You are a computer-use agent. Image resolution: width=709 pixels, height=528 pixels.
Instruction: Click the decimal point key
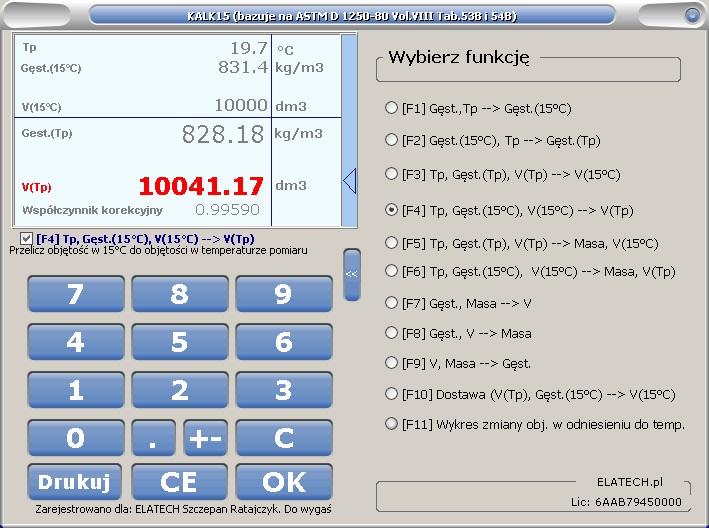[x=154, y=438]
